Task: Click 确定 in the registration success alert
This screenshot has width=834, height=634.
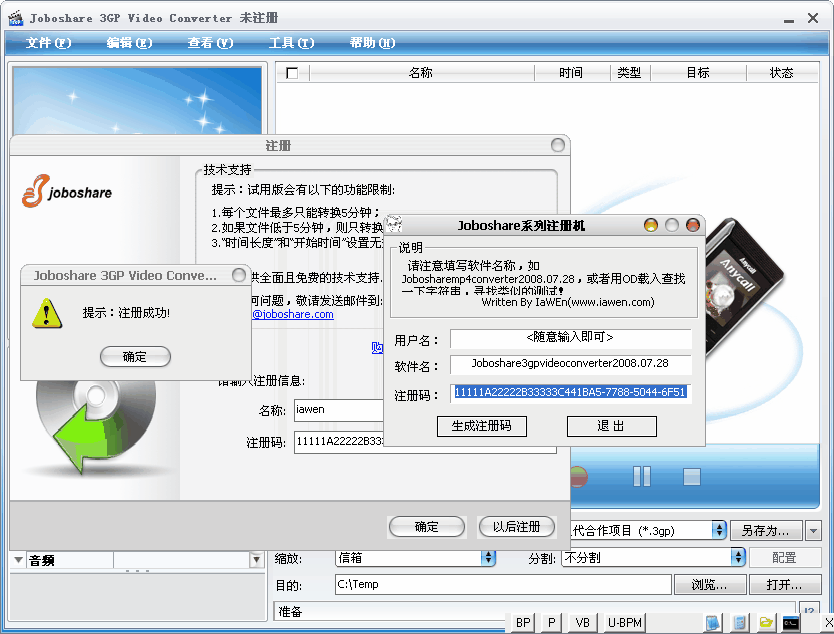Action: tap(135, 357)
